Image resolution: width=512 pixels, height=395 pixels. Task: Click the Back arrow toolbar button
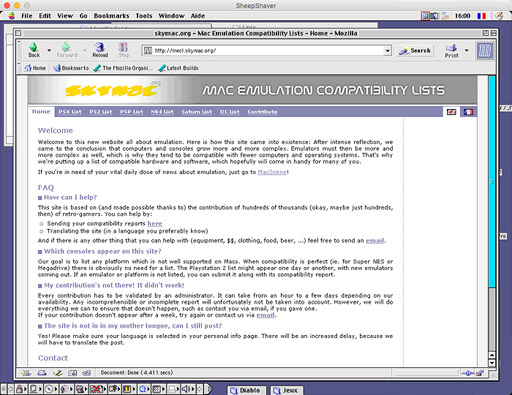[x=34, y=50]
